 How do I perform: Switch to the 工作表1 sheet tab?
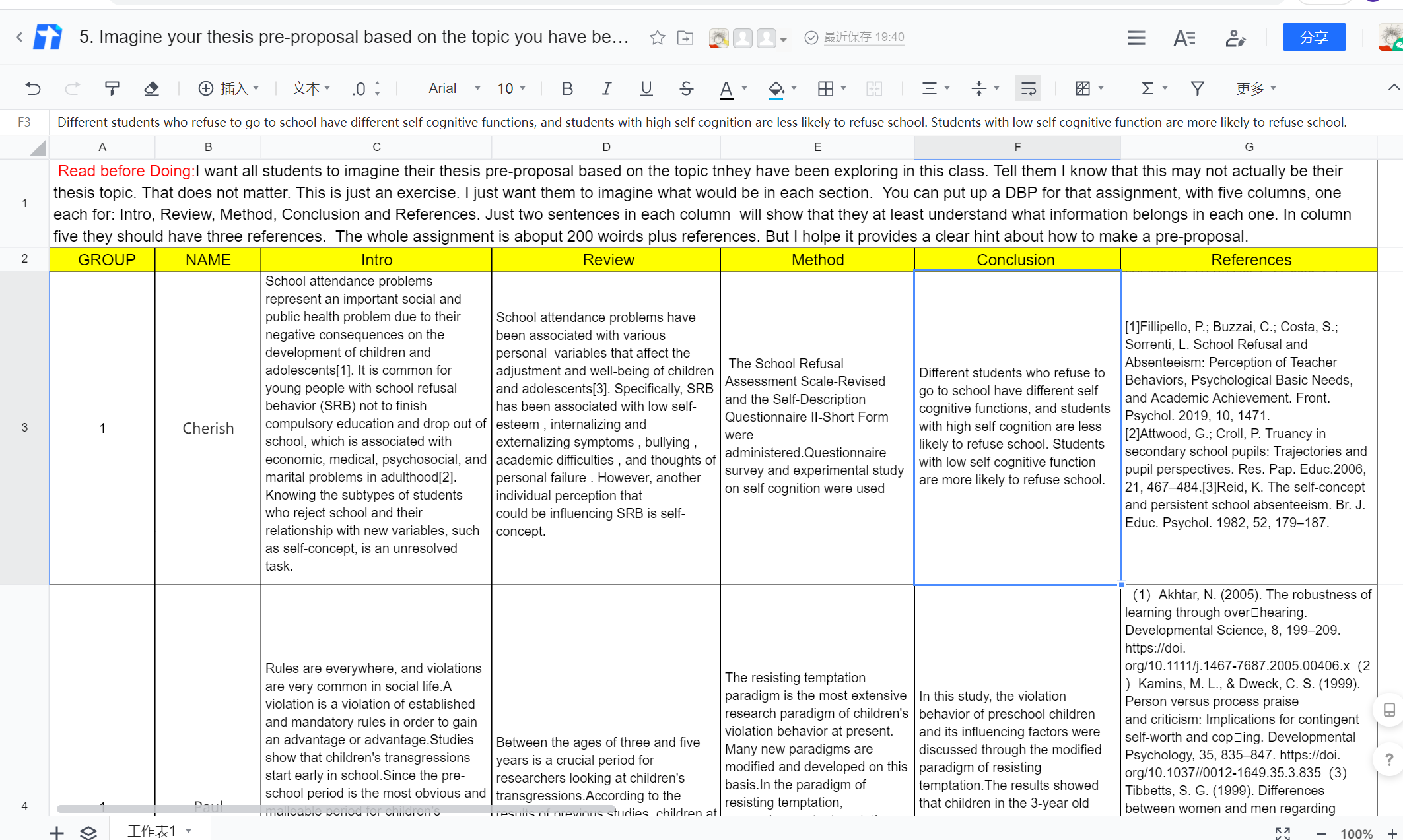coord(152,831)
